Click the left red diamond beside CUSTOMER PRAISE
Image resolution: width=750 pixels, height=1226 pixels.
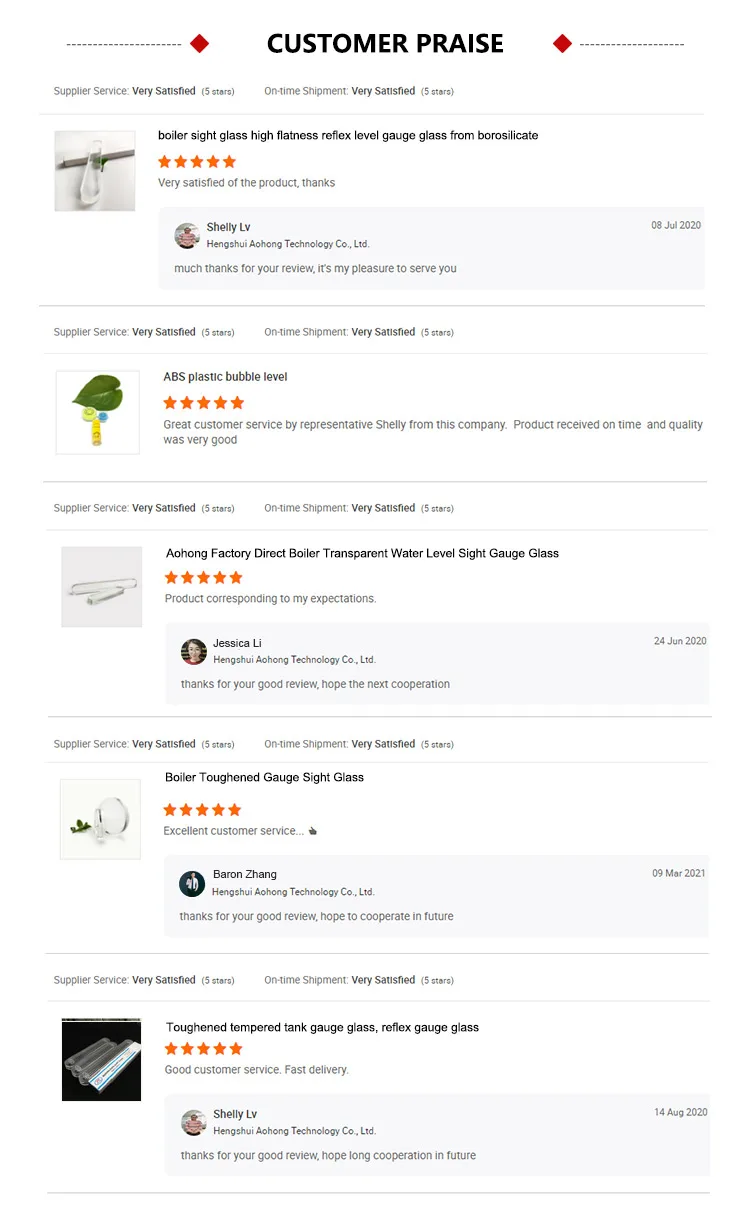200,43
